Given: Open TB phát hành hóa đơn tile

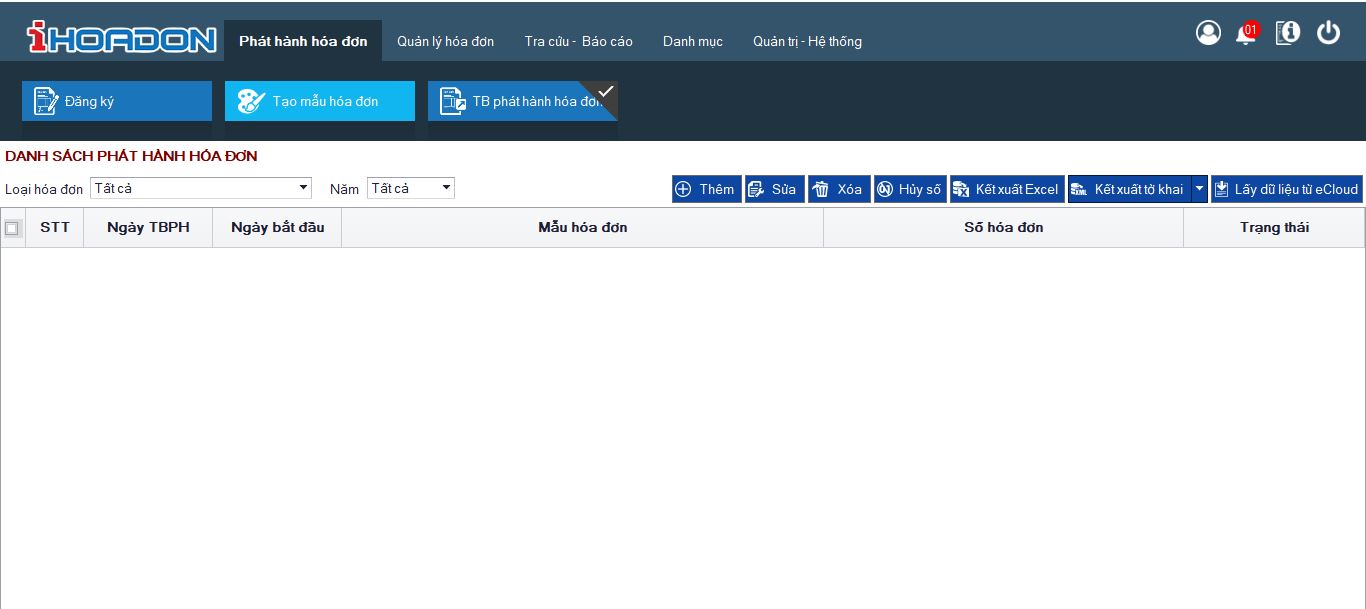Looking at the screenshot, I should pyautogui.click(x=522, y=101).
